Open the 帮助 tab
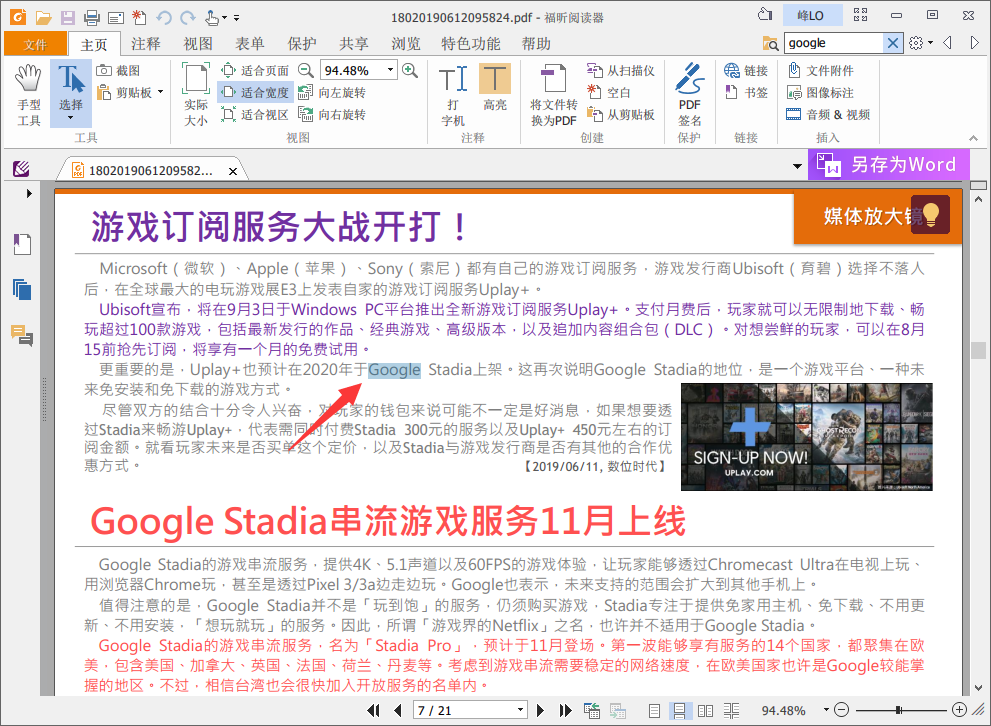991x726 pixels. coord(537,44)
